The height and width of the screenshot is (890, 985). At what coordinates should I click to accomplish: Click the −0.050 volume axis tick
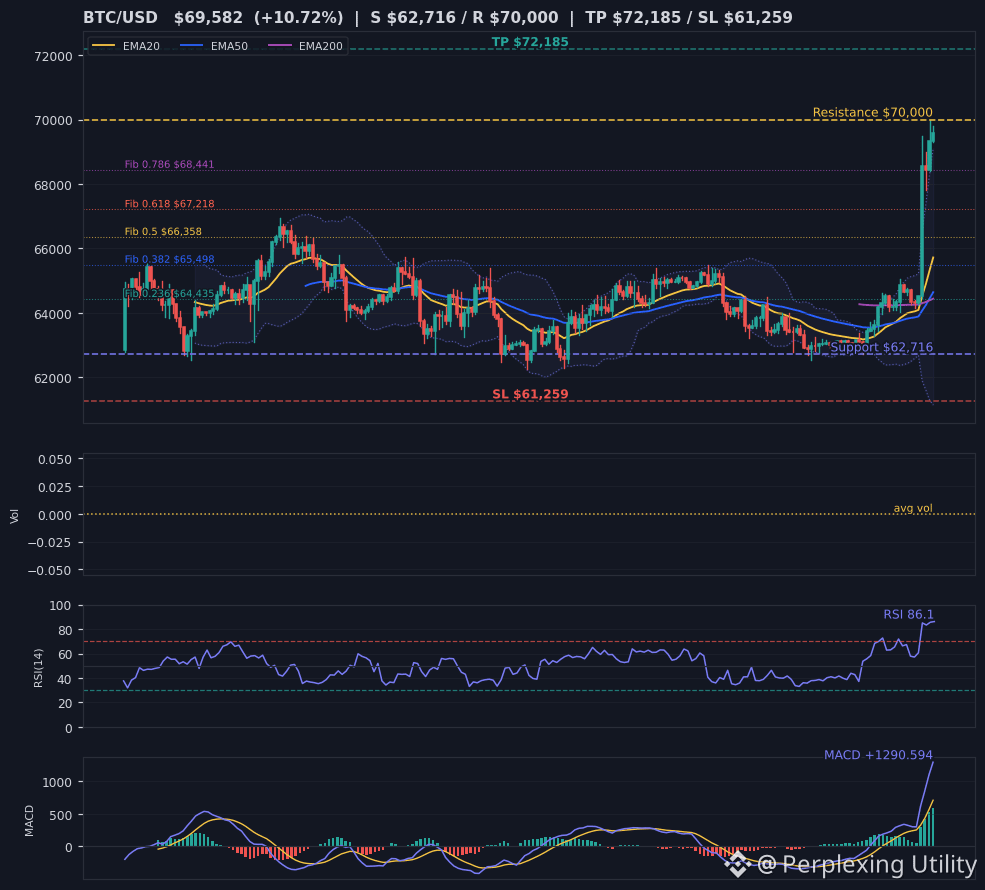tap(50, 570)
